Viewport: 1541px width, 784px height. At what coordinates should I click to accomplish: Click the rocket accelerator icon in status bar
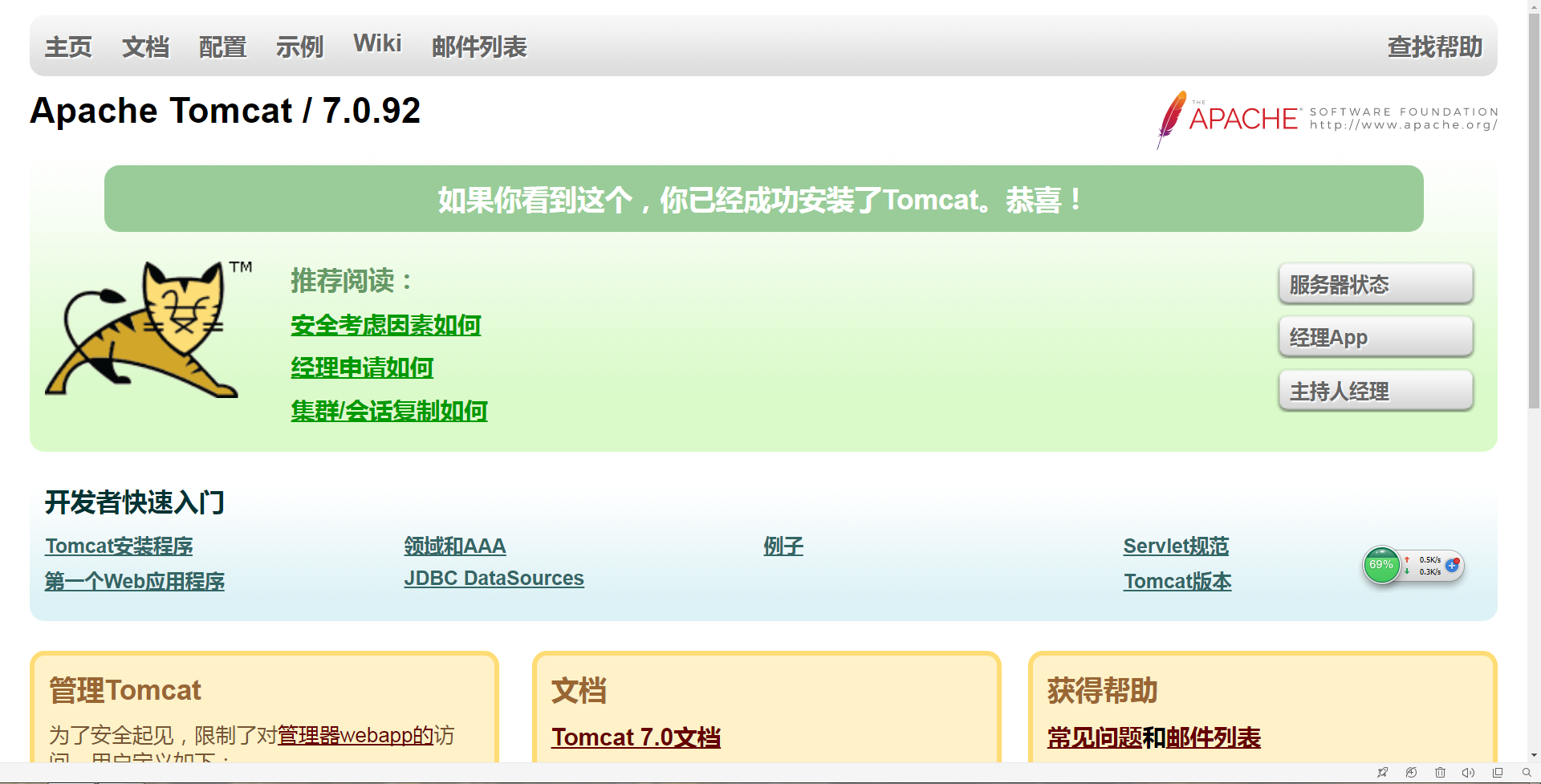[x=1382, y=773]
